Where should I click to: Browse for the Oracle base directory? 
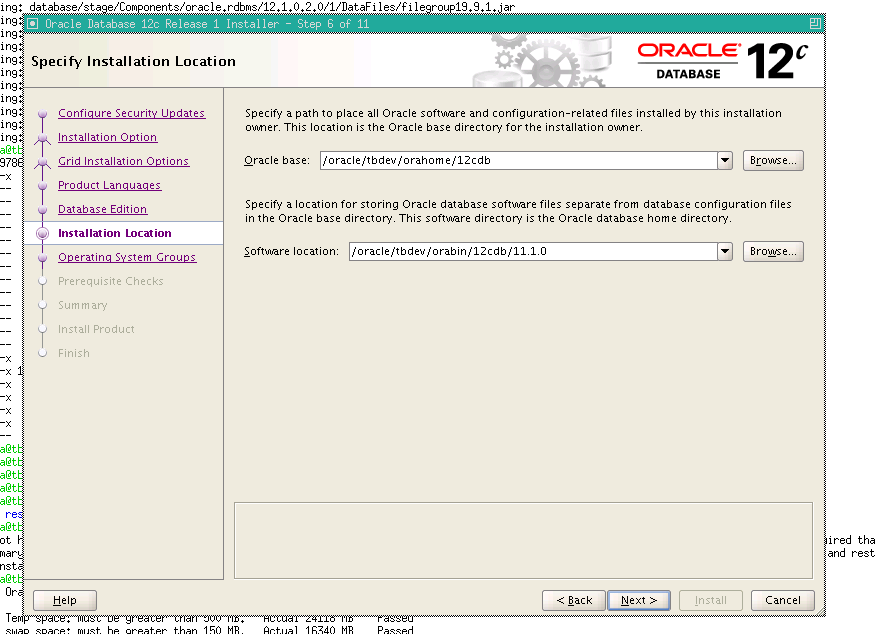tap(772, 160)
